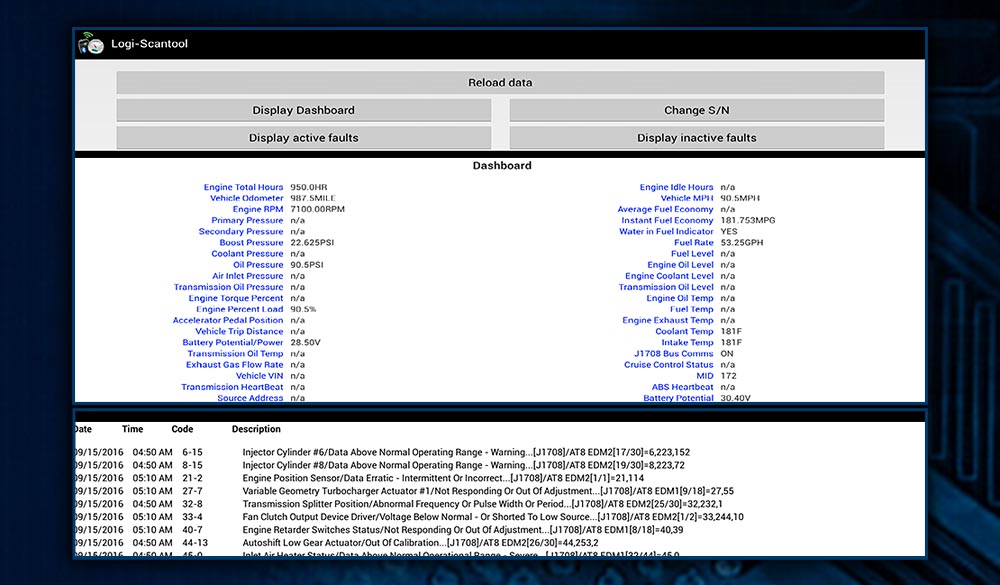
Task: Click the MID value 172
Action: [728, 376]
